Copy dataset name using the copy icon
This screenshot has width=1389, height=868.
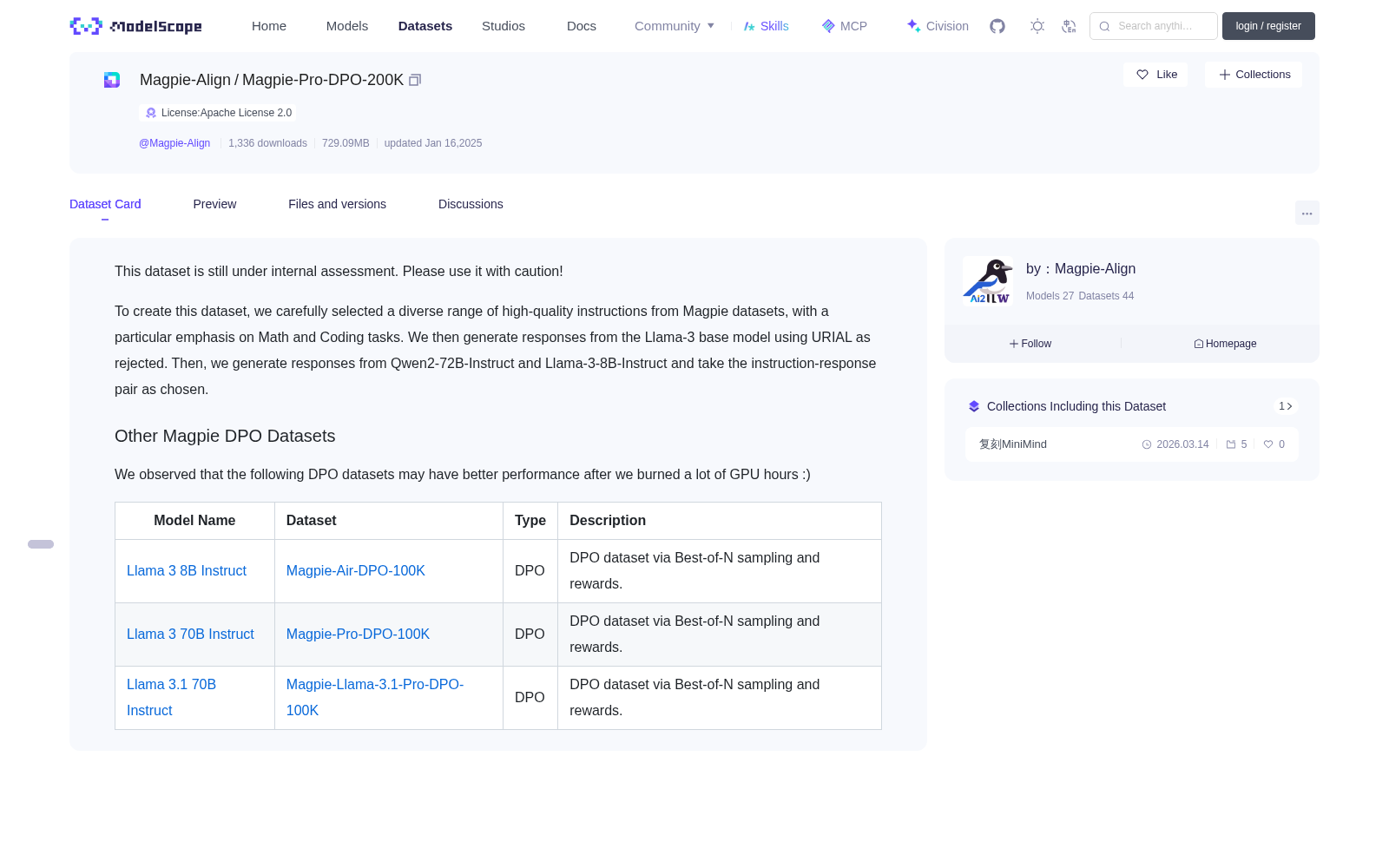[415, 80]
